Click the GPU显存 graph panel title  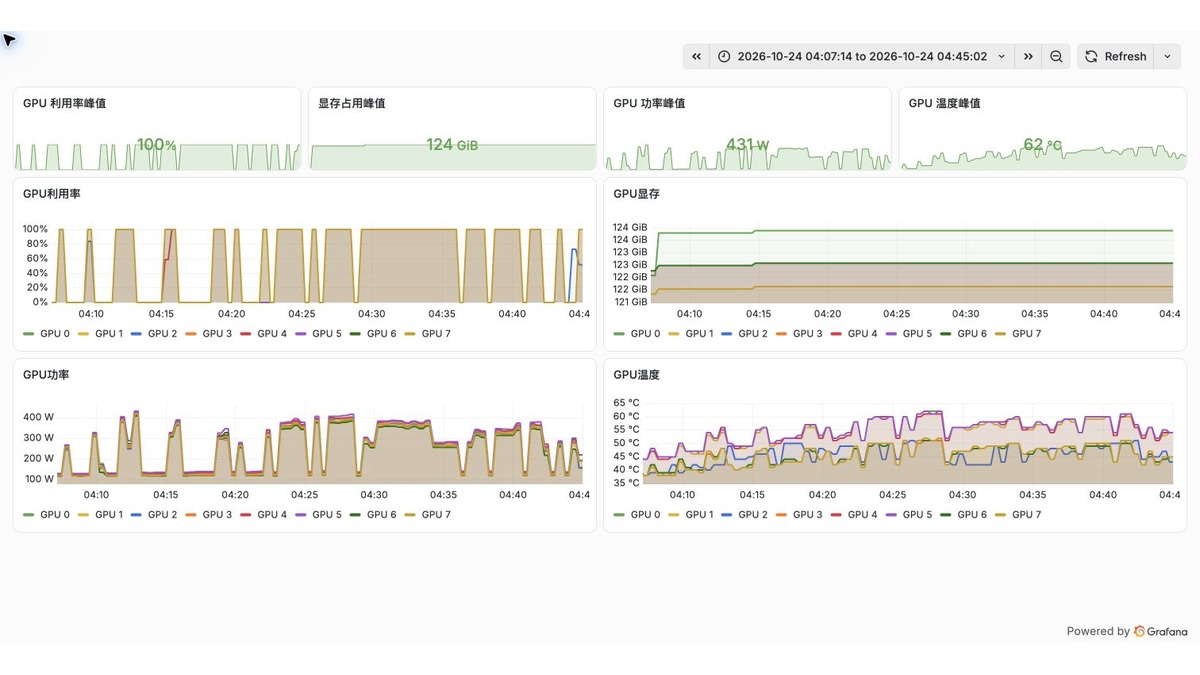(x=636, y=194)
